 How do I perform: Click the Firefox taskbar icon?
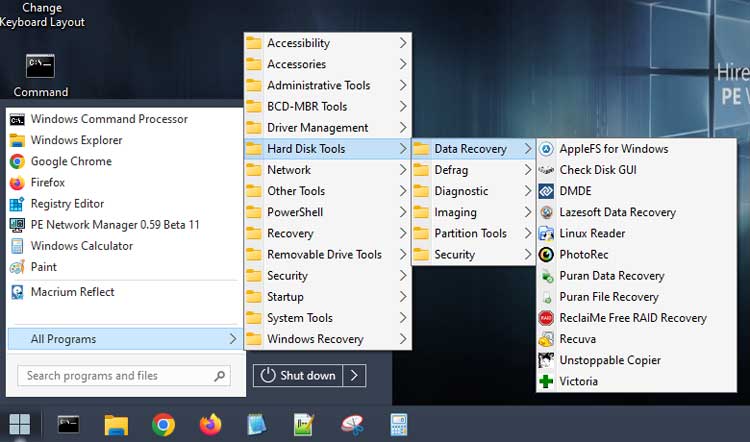[210, 424]
